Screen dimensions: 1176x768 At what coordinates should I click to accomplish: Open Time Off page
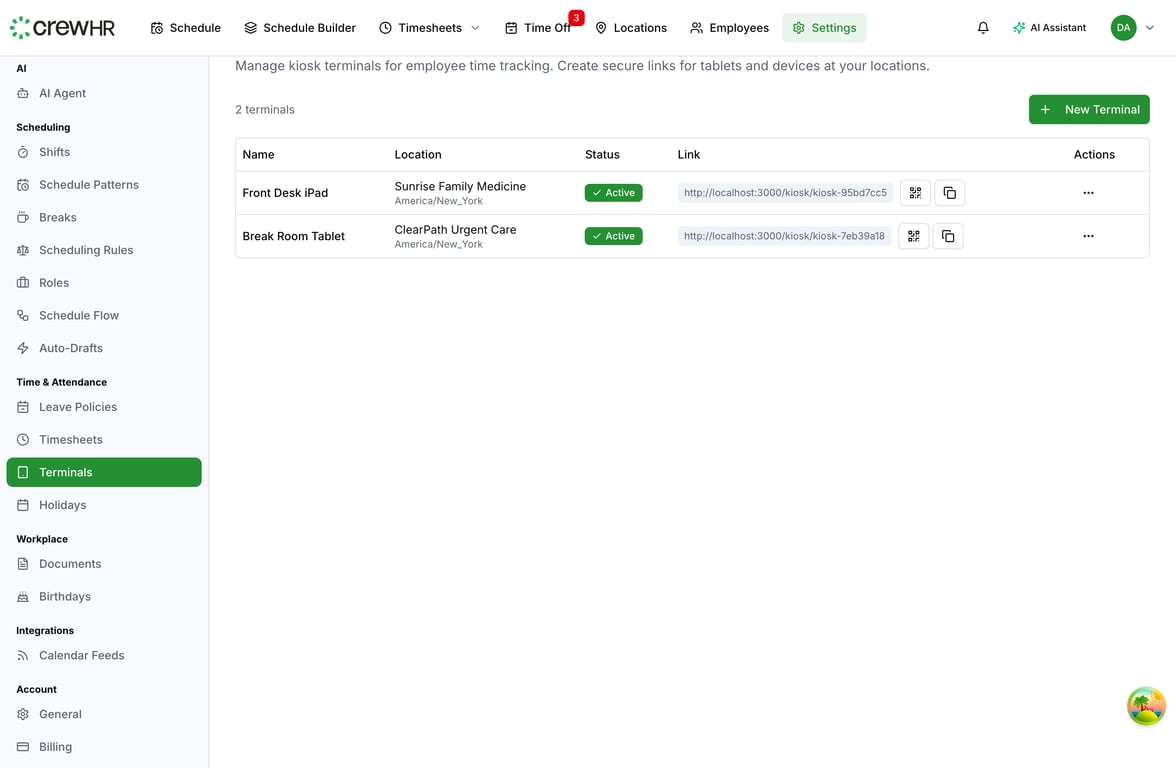pos(538,28)
